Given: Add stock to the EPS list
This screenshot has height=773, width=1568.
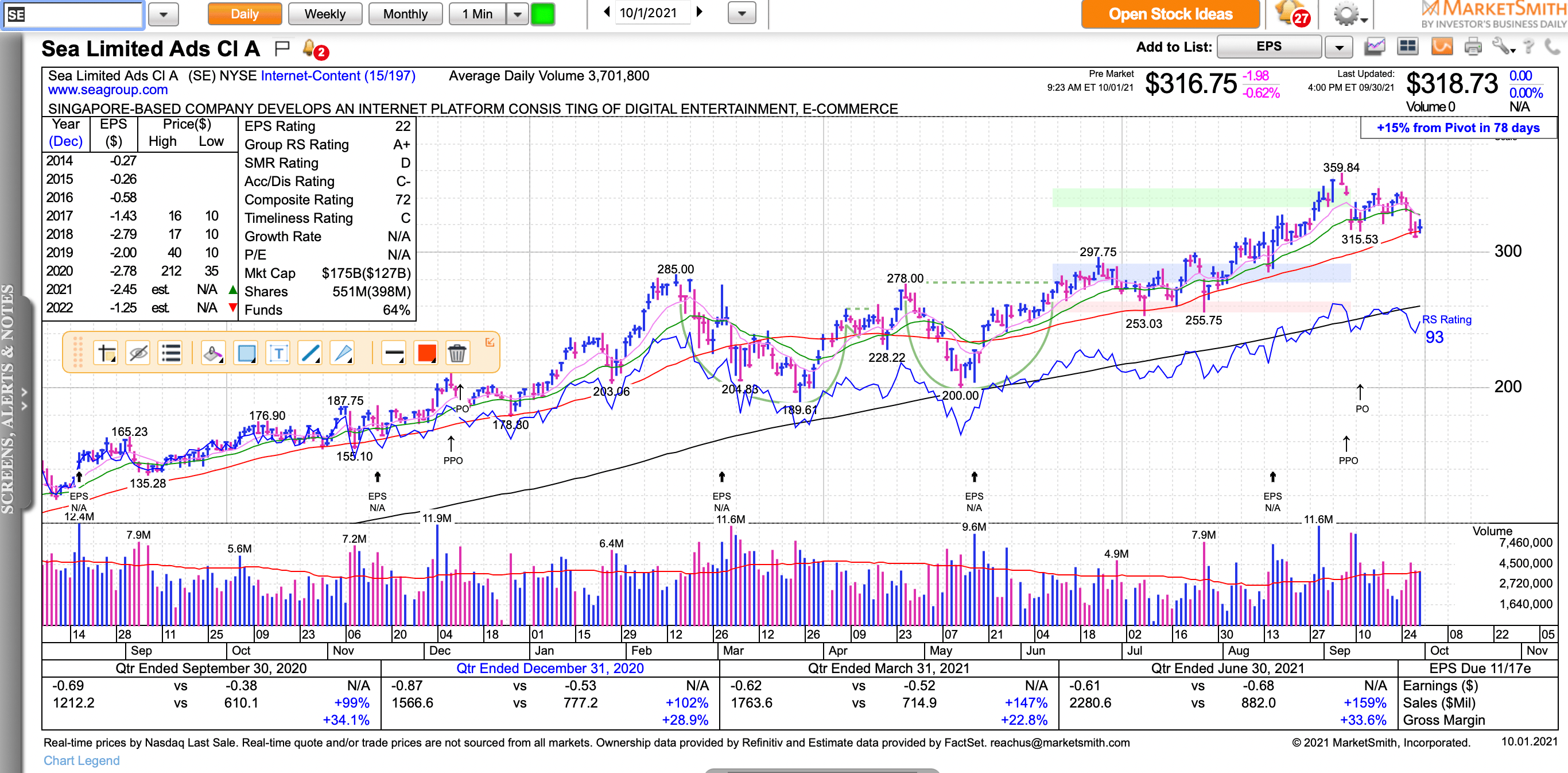Looking at the screenshot, I should 1268,47.
